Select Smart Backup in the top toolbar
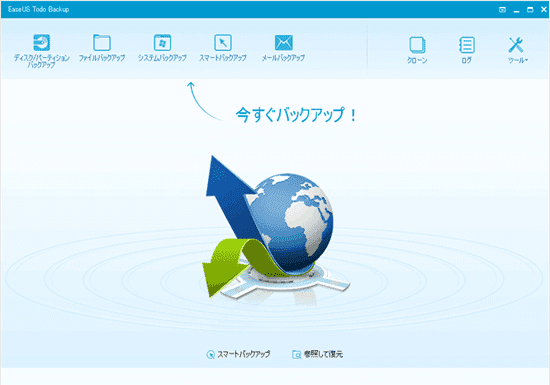 click(223, 48)
